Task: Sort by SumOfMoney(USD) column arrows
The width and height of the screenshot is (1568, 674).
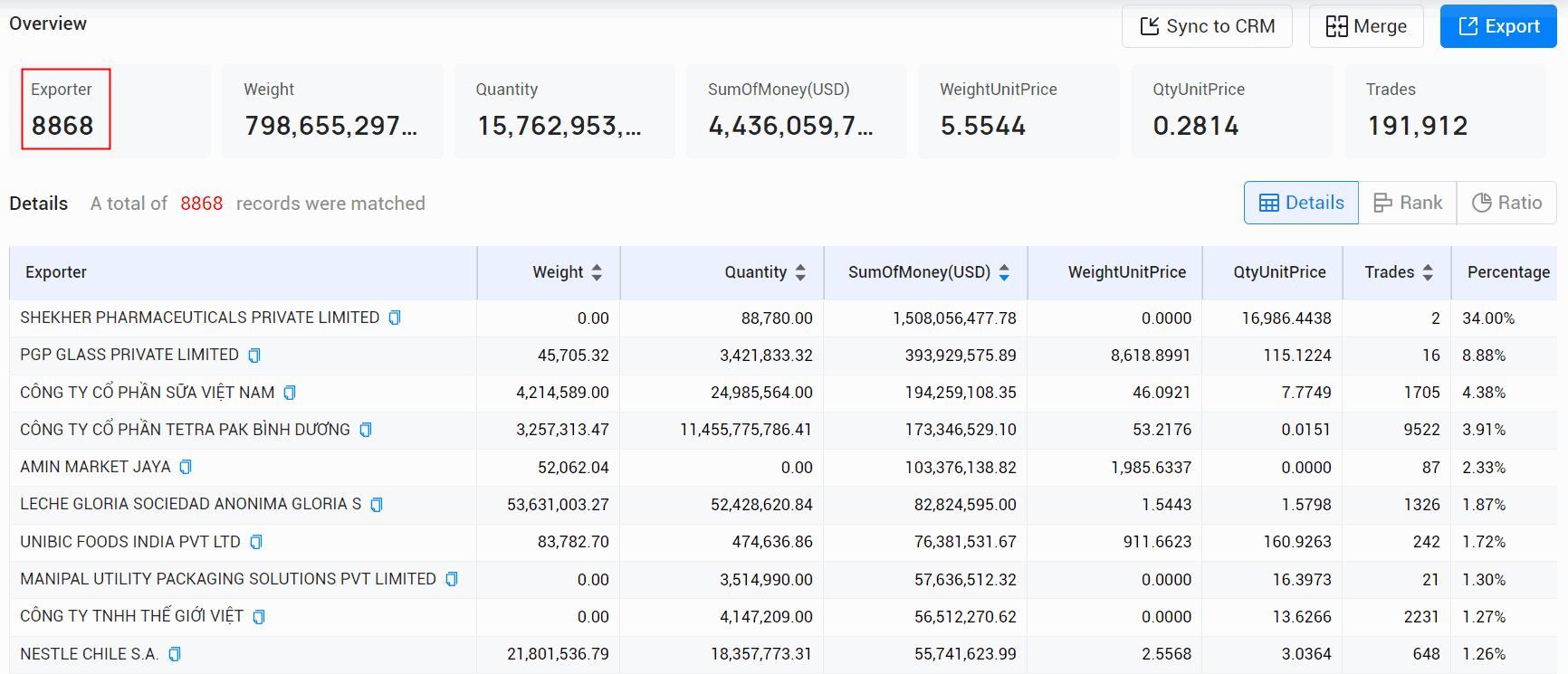Action: (1004, 272)
